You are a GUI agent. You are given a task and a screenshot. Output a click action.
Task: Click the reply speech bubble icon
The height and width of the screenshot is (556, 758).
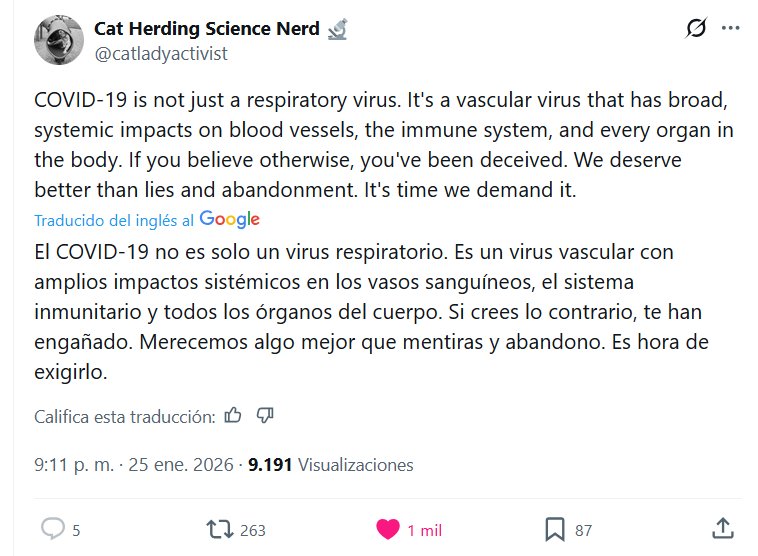[52, 529]
